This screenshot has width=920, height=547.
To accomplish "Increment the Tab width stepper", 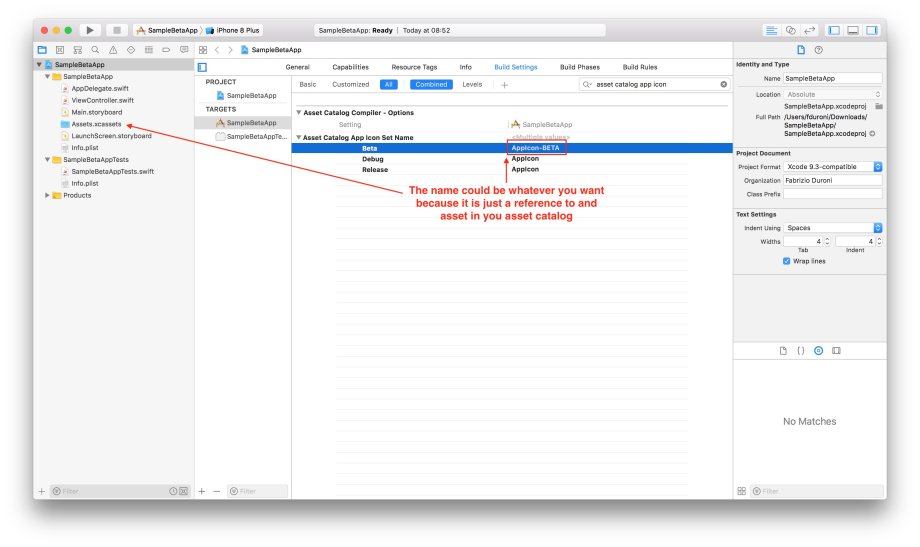I will tap(827, 239).
